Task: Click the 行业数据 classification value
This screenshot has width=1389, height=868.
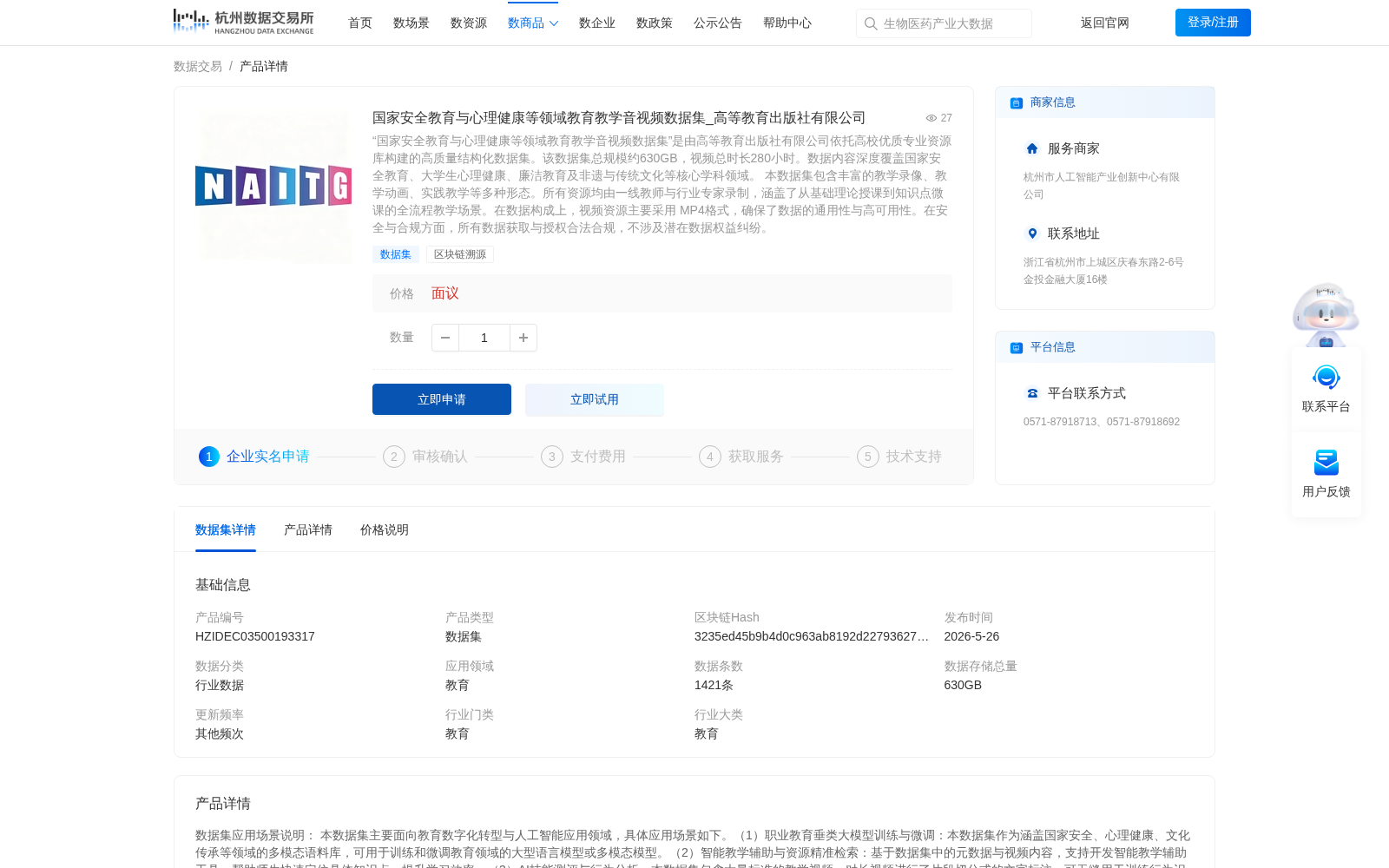Action: (x=220, y=685)
